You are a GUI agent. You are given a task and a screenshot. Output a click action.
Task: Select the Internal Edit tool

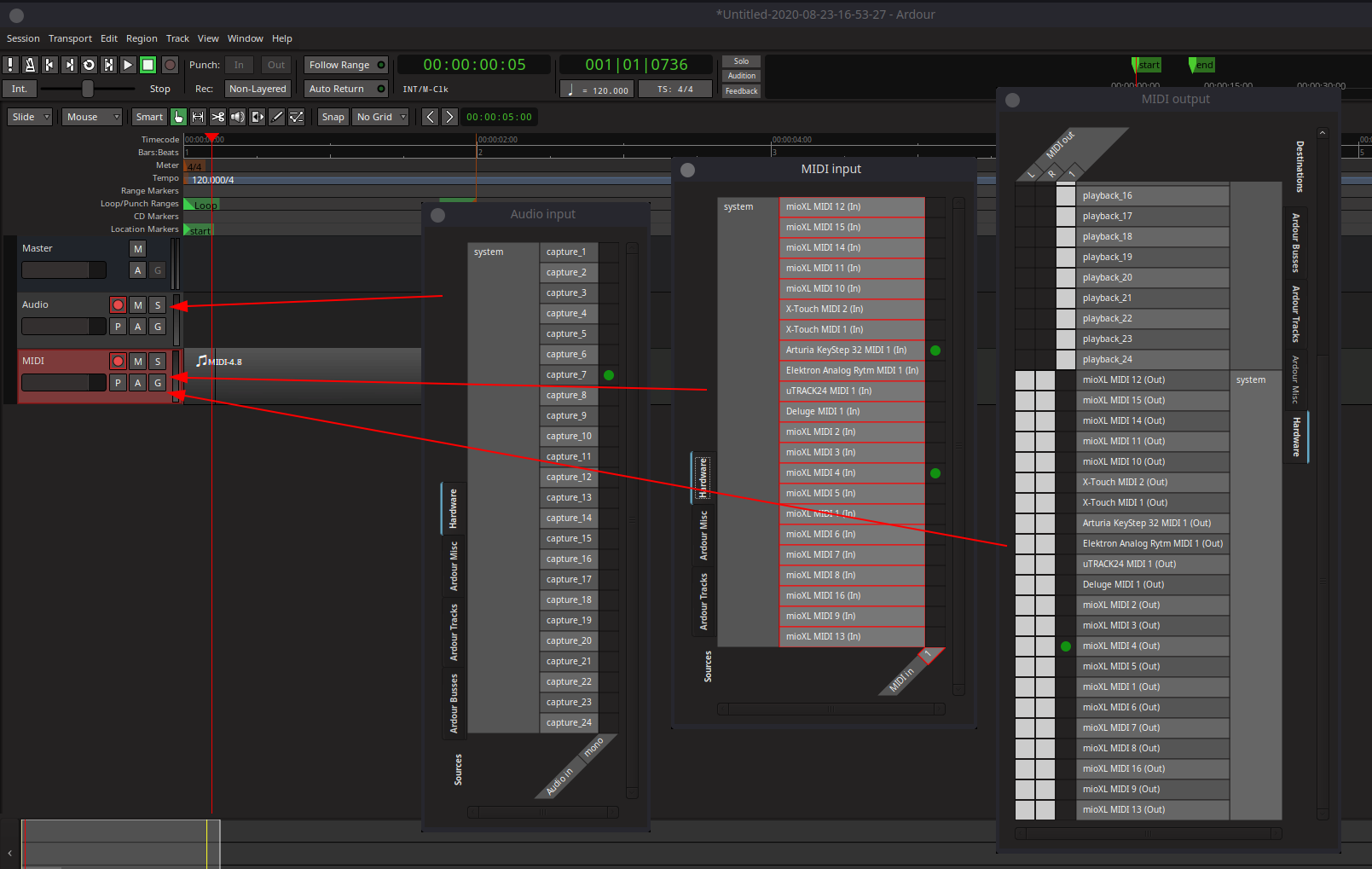(x=296, y=117)
